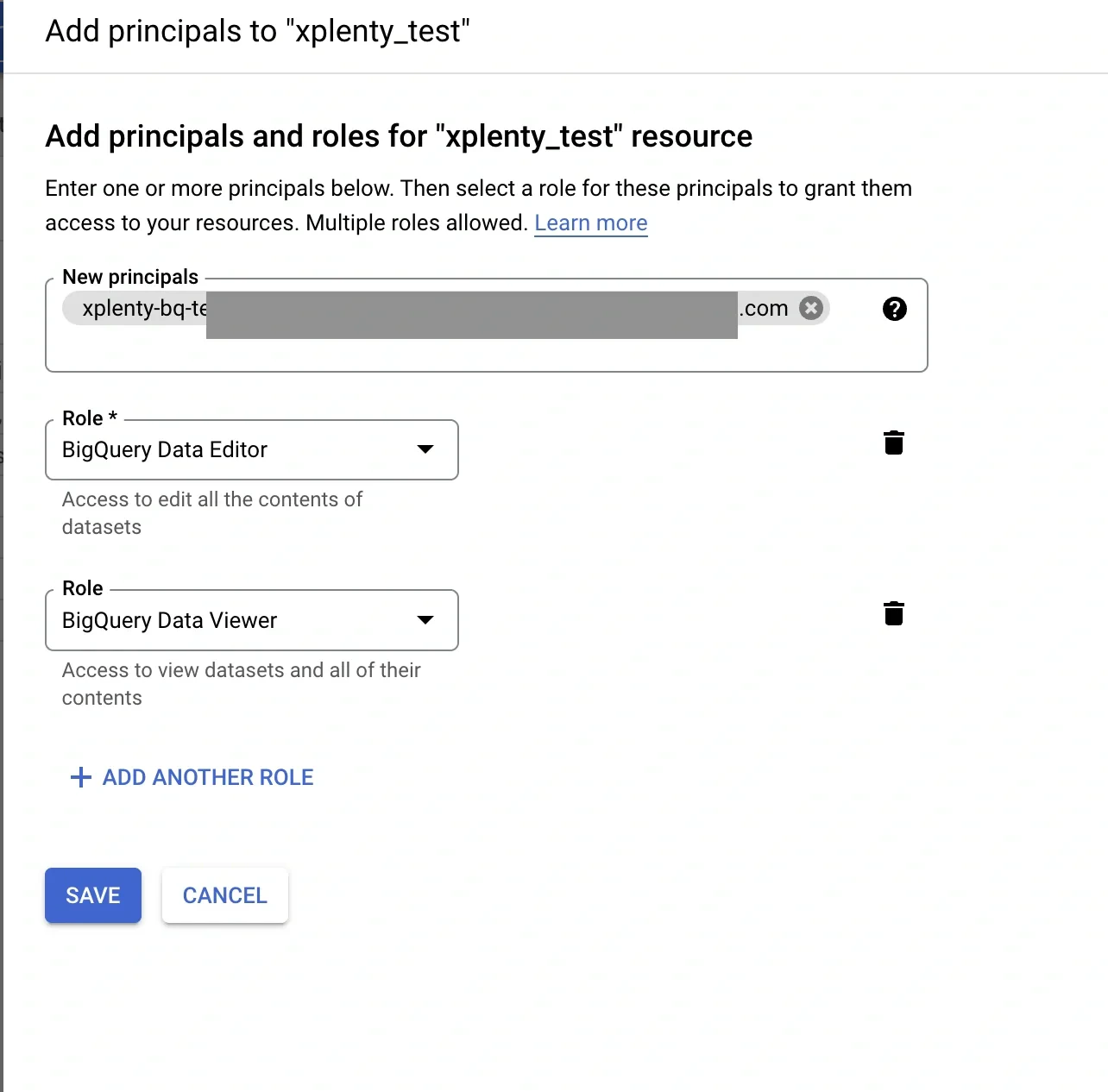
Task: Open the BigQuery Data Editor role selector
Action: (x=250, y=449)
